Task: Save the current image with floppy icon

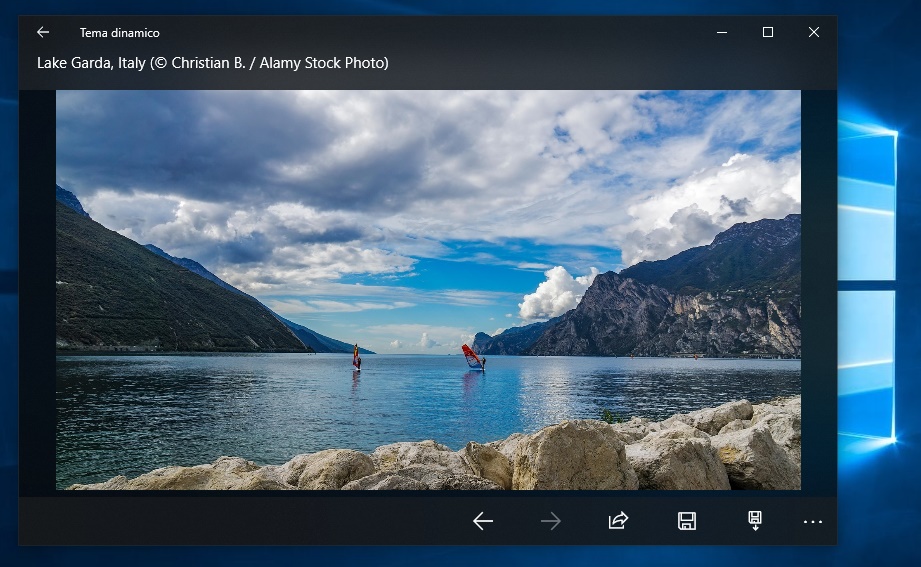Action: 687,521
